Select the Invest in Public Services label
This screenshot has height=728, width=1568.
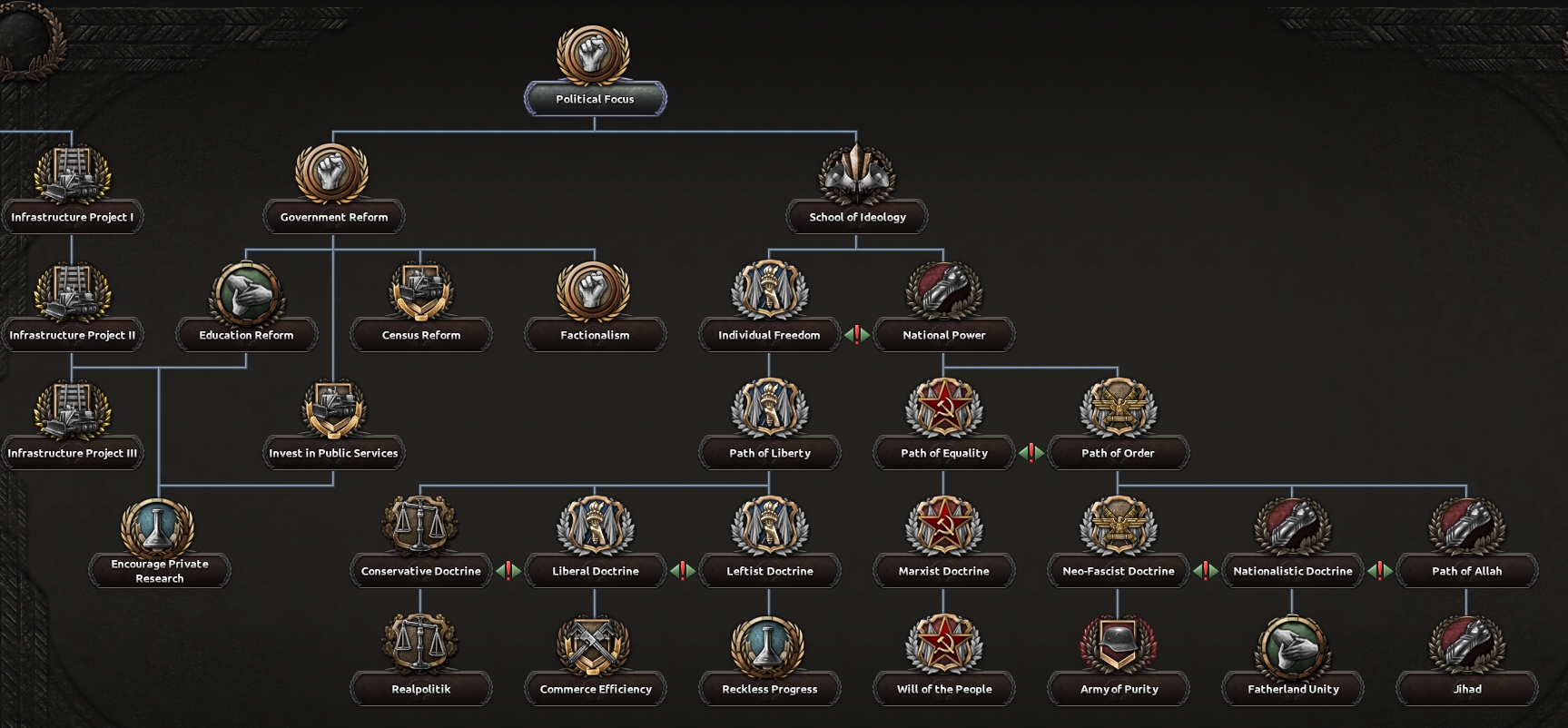pos(333,453)
